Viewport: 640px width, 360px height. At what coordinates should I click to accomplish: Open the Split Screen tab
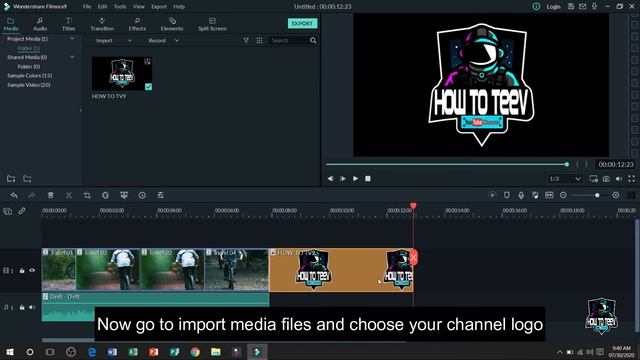[212, 24]
